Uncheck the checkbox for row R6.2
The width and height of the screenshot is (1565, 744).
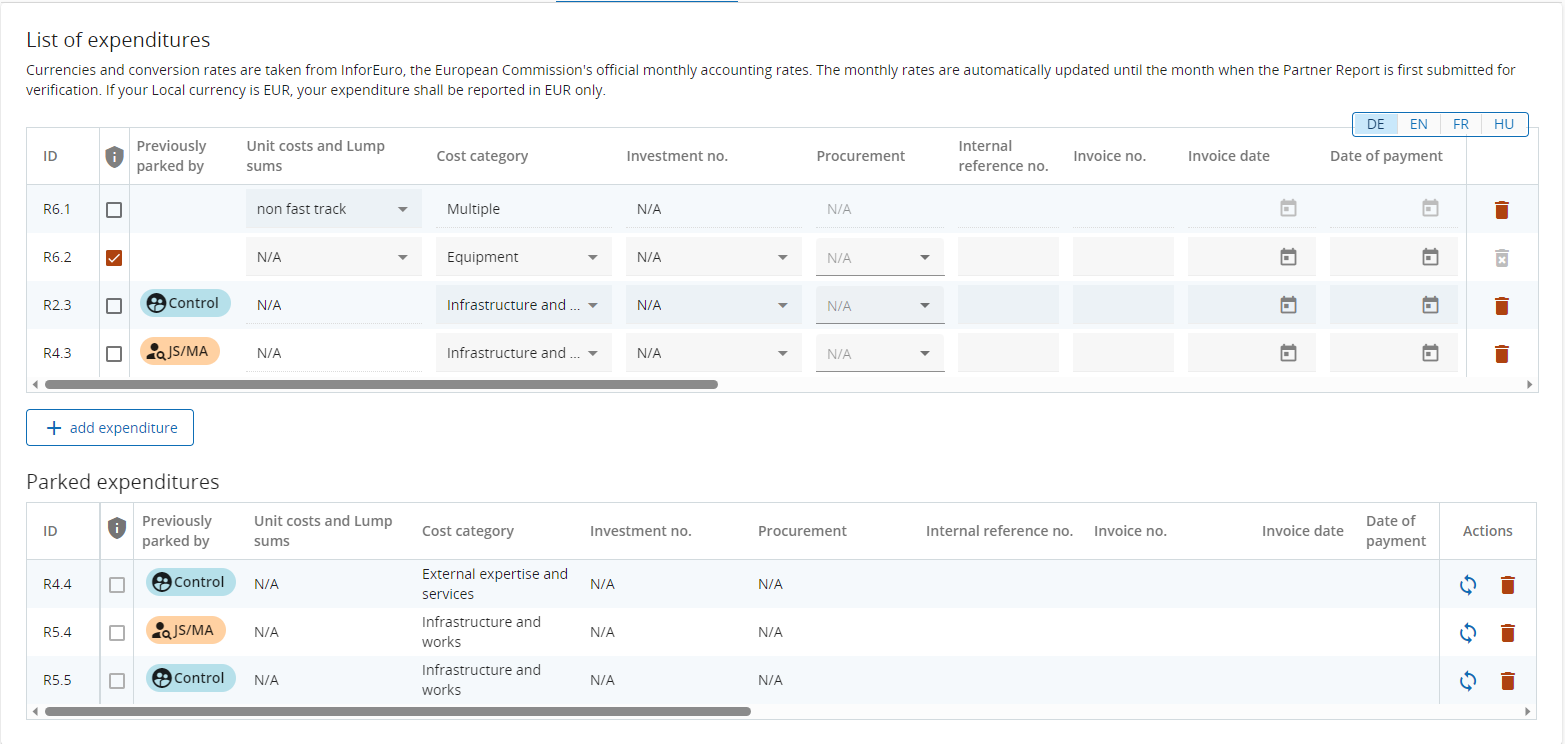point(114,258)
